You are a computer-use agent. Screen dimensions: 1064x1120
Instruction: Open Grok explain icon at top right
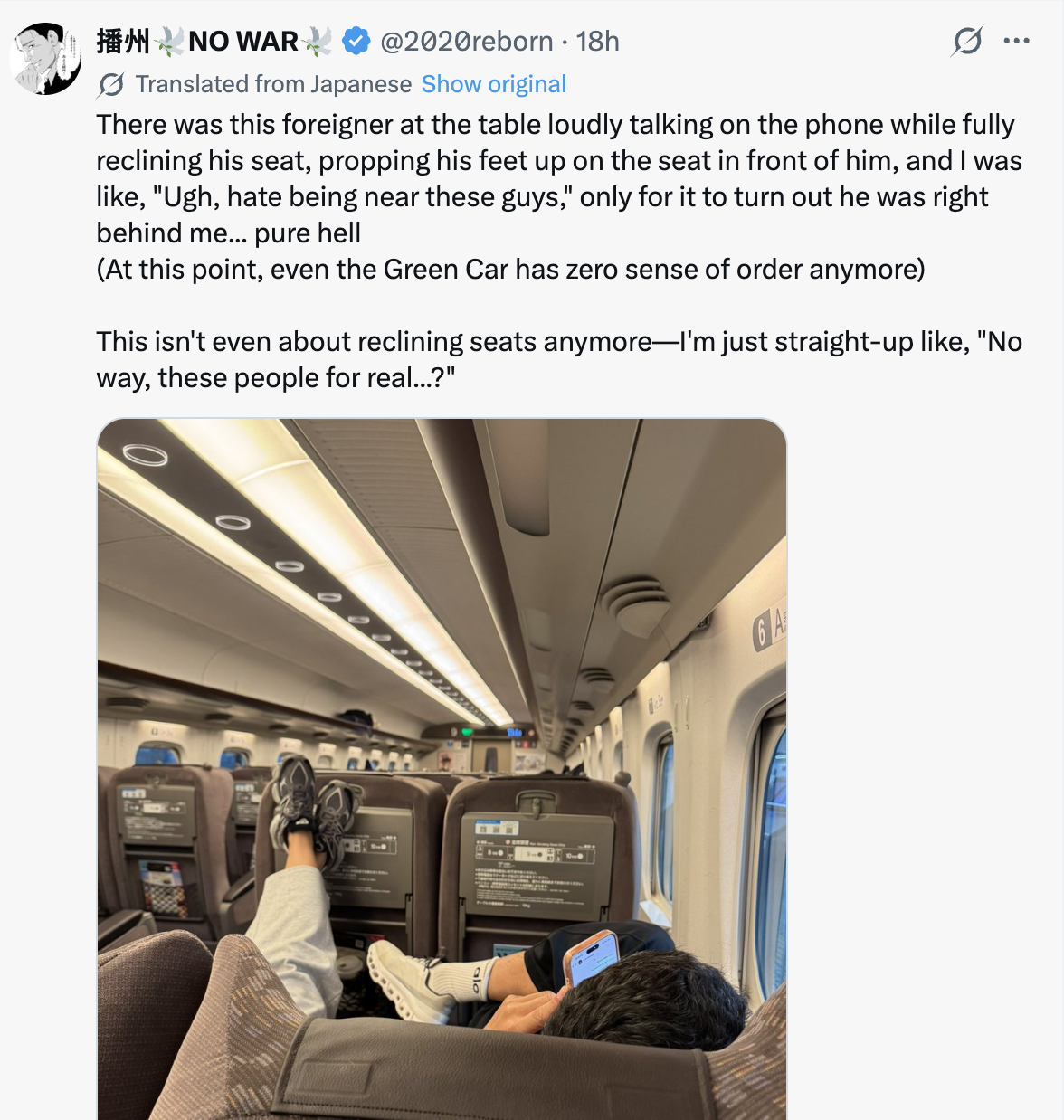click(967, 41)
